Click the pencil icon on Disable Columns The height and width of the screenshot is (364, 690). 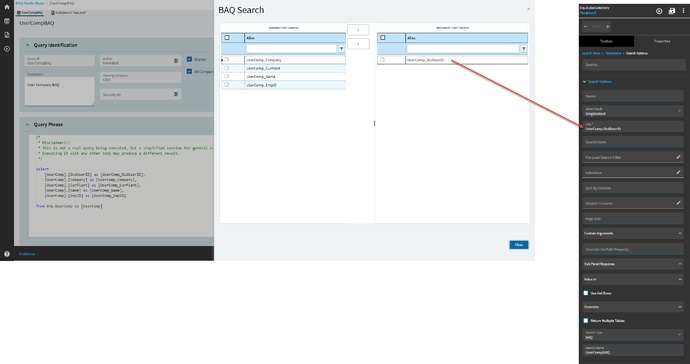[x=678, y=203]
